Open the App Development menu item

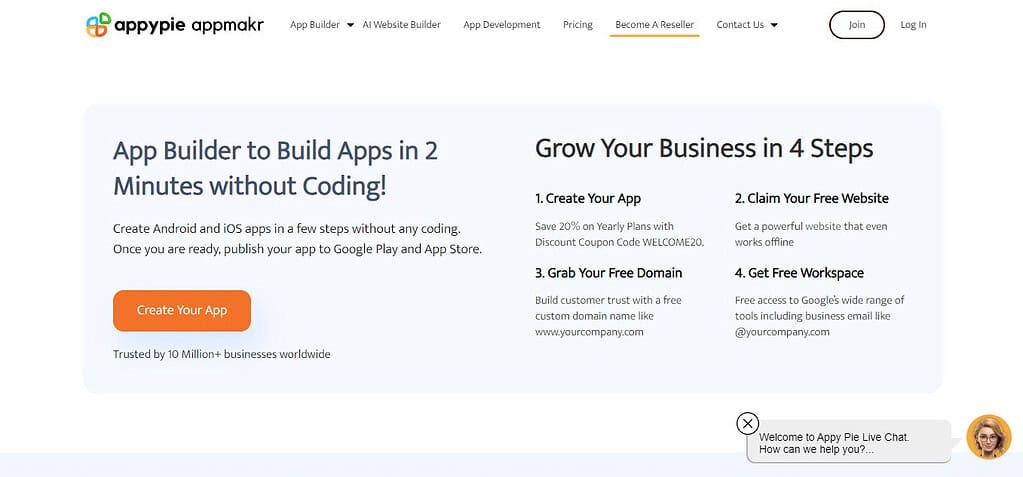(502, 25)
